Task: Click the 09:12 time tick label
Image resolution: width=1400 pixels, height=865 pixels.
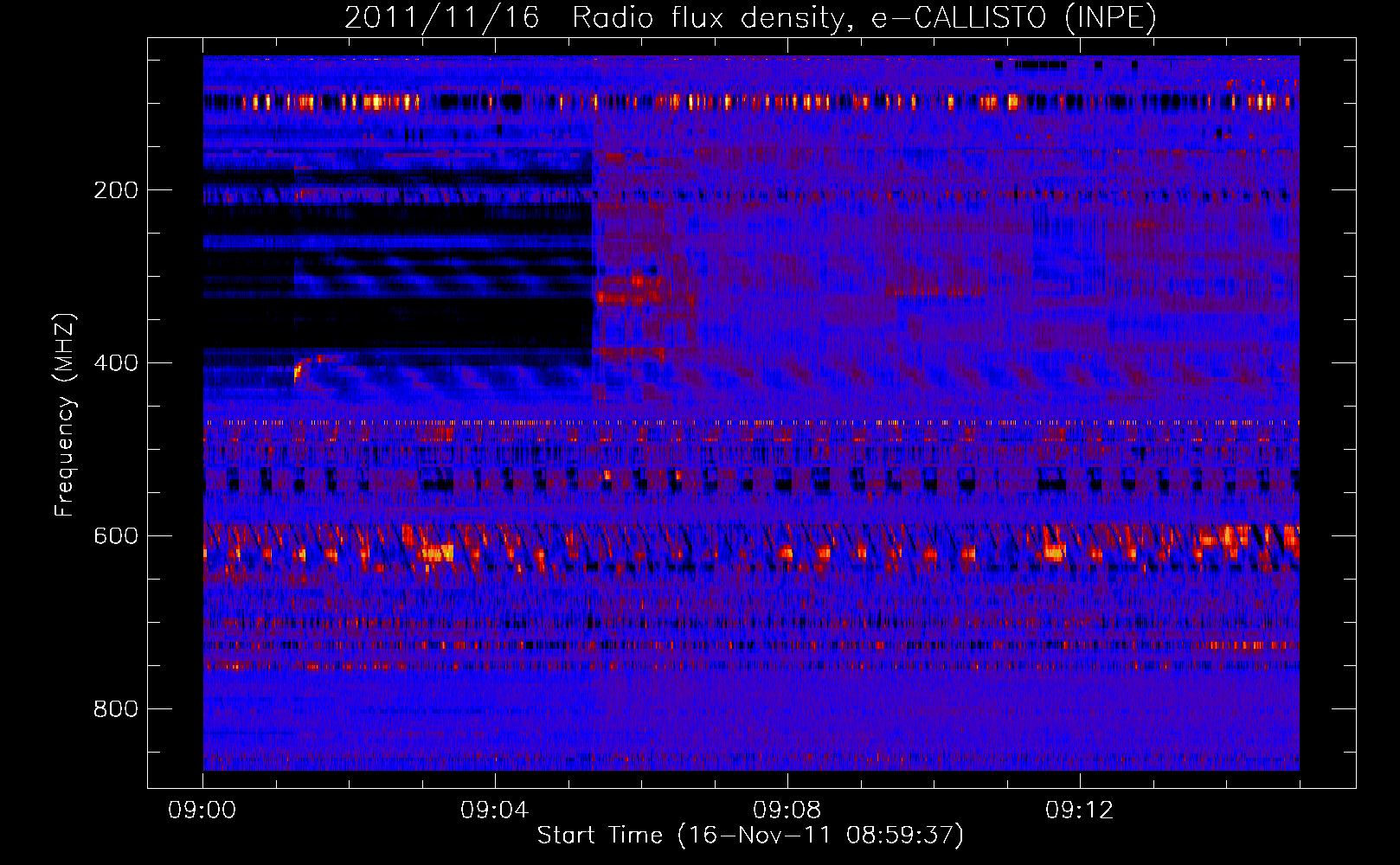Action: (x=1080, y=811)
